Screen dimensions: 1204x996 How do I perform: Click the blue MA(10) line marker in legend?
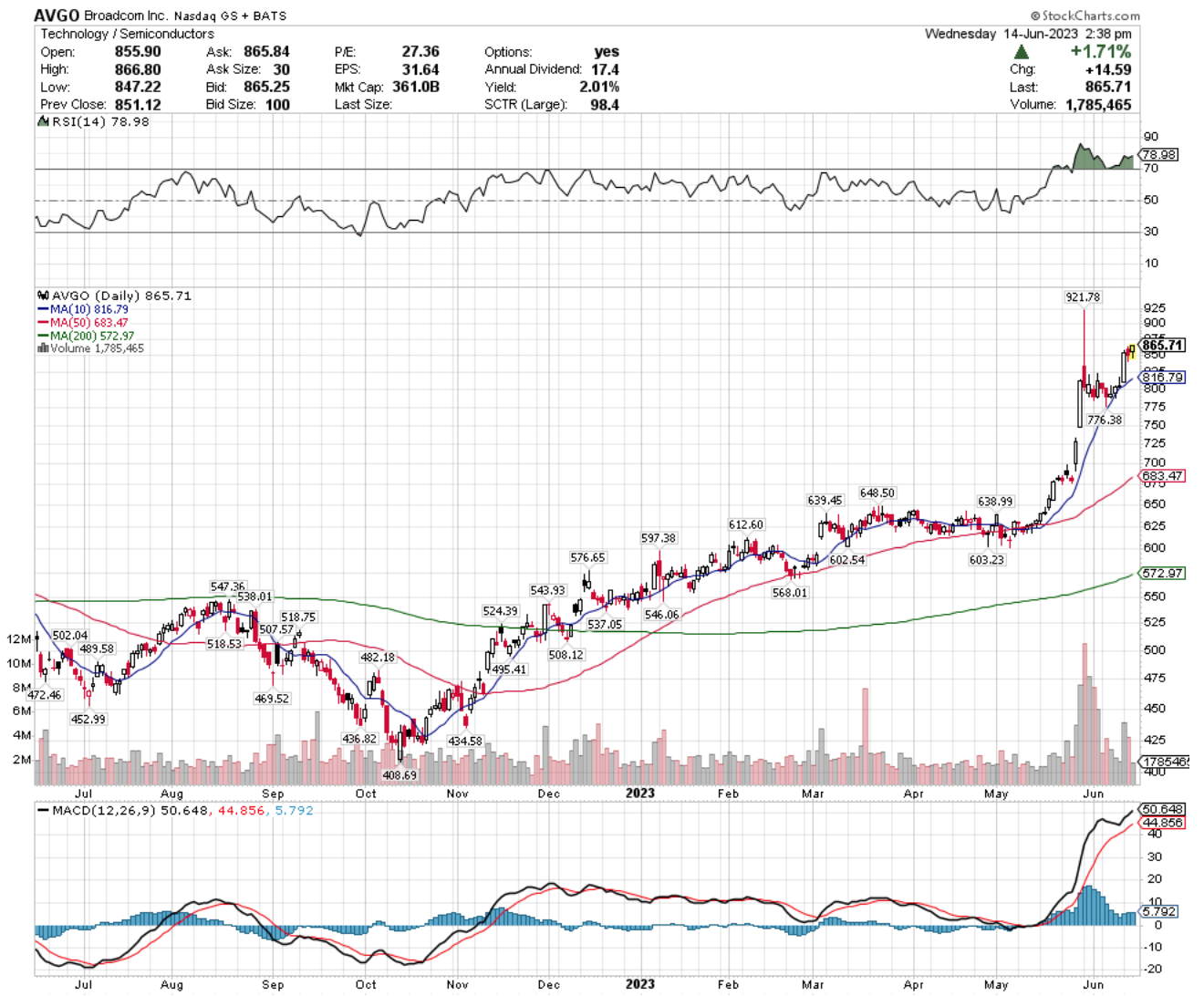click(x=43, y=310)
